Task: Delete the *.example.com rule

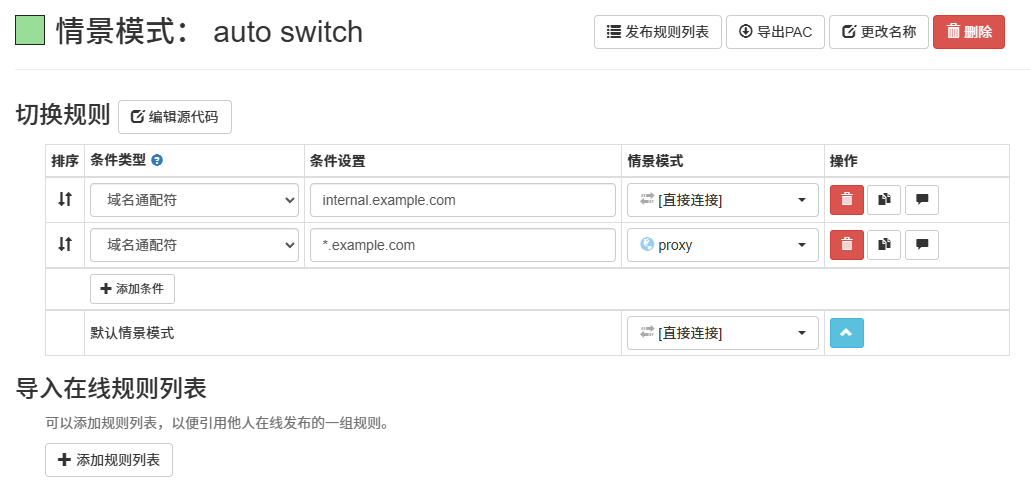Action: coord(847,245)
